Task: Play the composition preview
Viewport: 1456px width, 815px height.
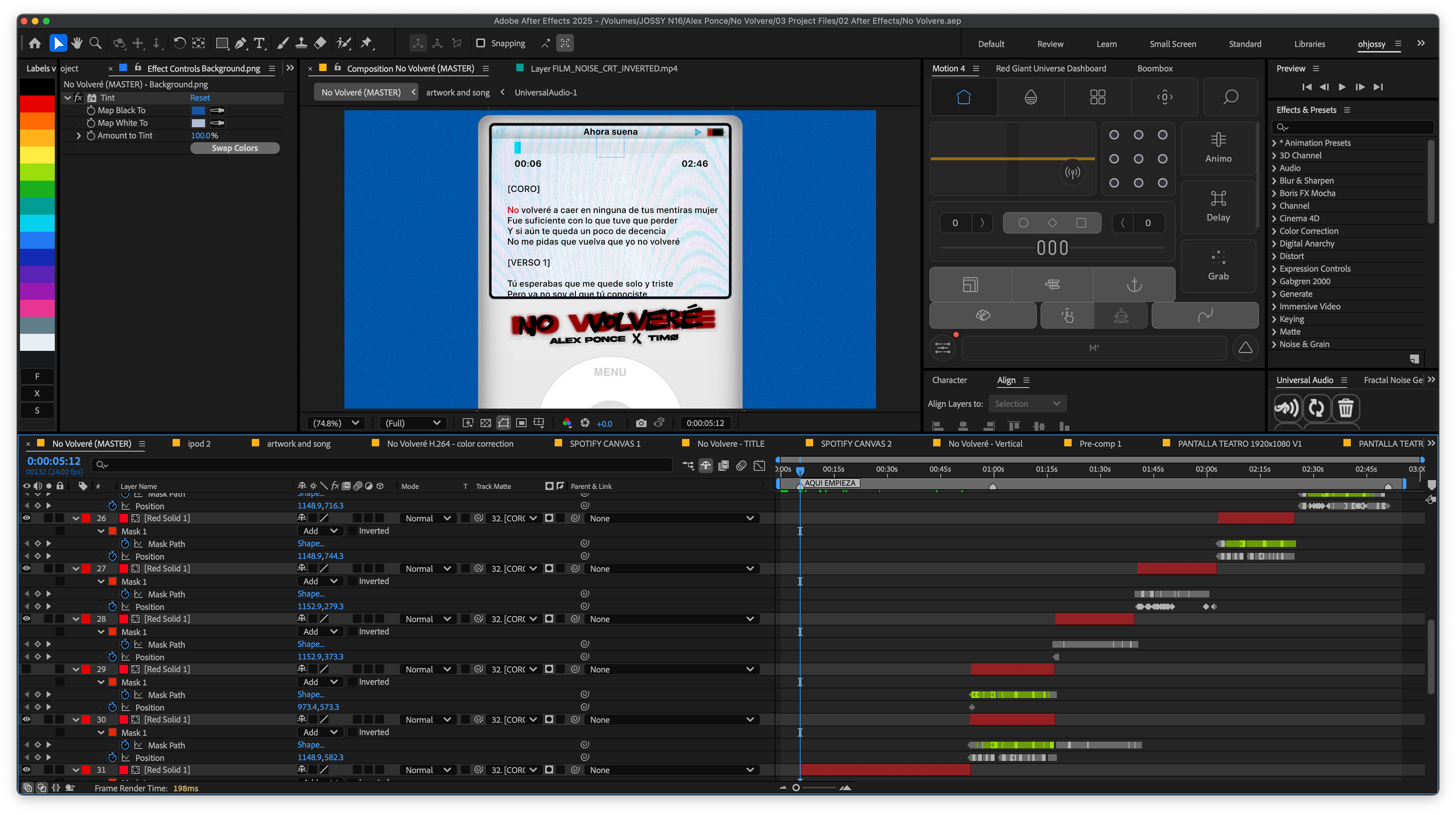Action: click(x=1341, y=87)
